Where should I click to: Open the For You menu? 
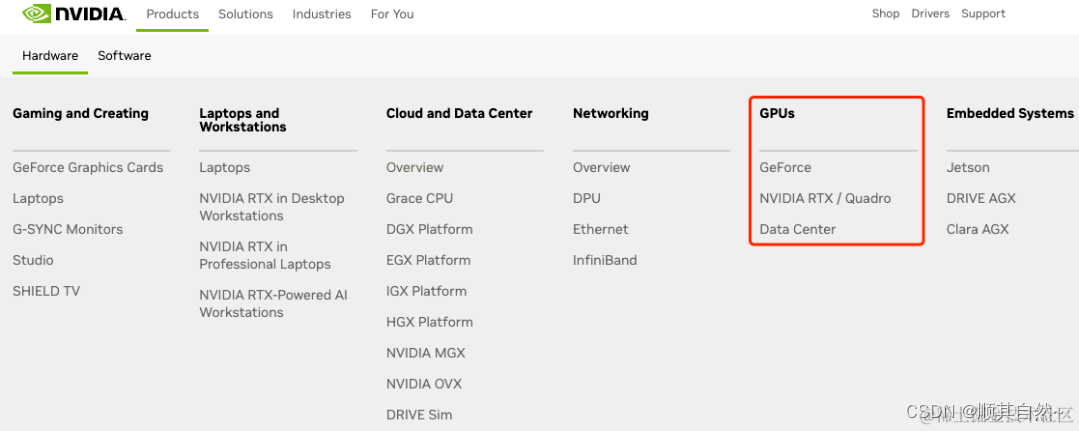pos(392,14)
